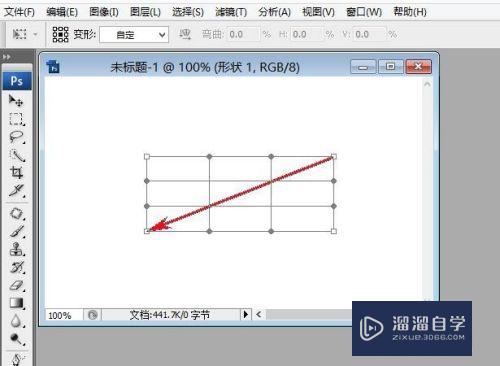Screen dimensions: 500x366
Task: Open the 图层(L) menu
Action: (x=145, y=12)
